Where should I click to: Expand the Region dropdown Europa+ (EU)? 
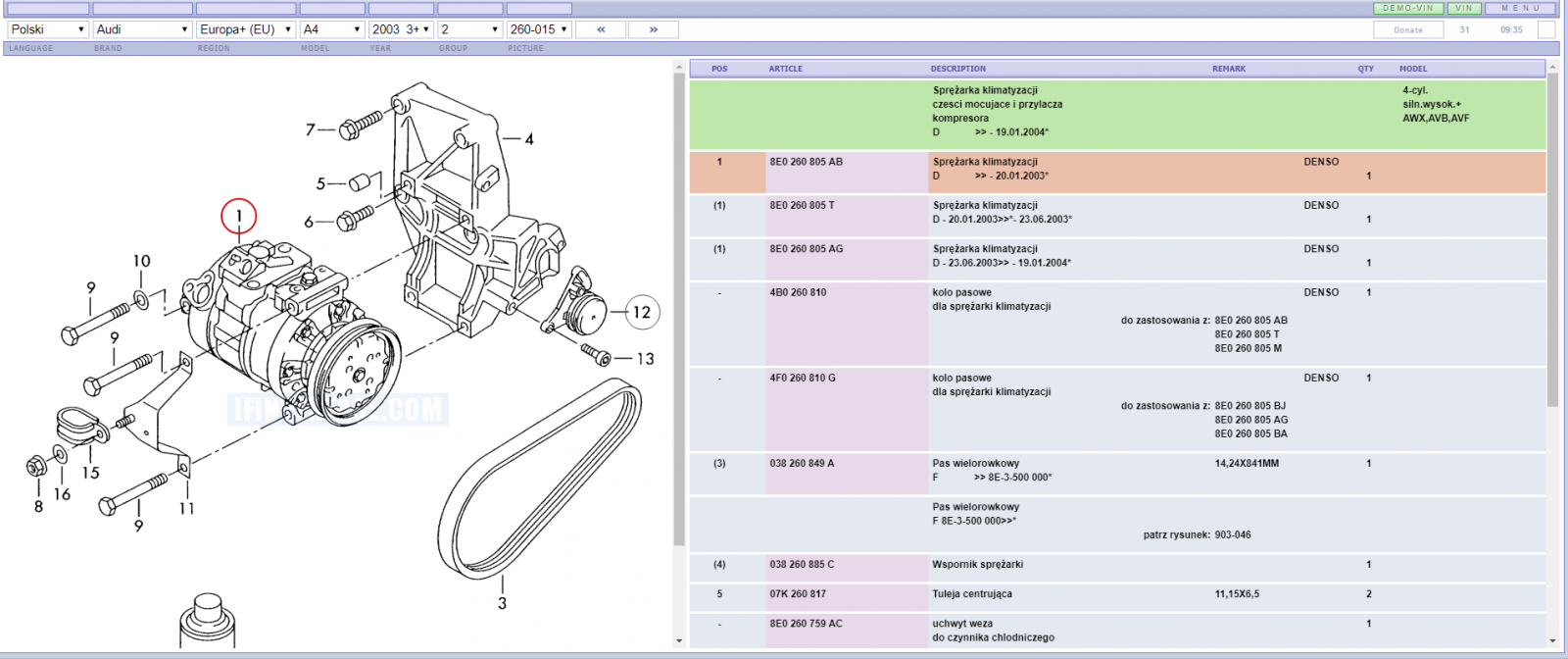pos(246,29)
